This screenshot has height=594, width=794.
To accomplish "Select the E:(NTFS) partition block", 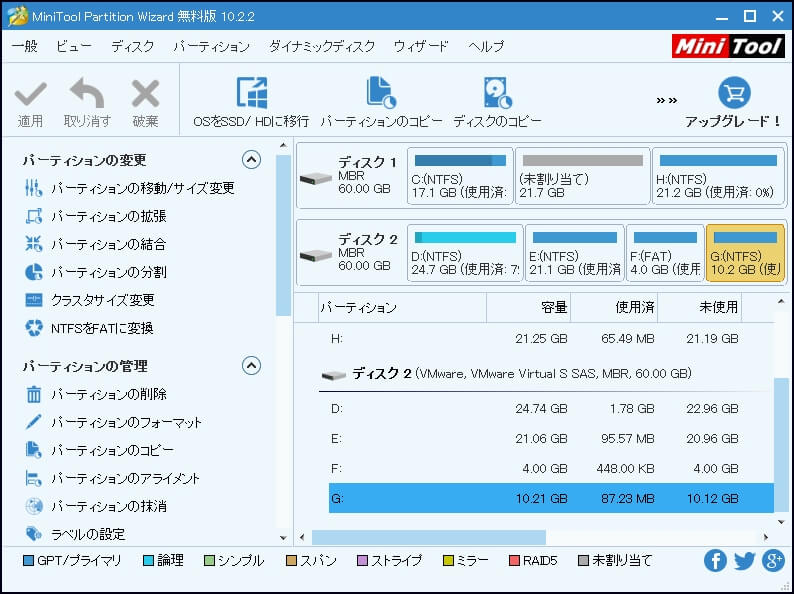I will [575, 253].
